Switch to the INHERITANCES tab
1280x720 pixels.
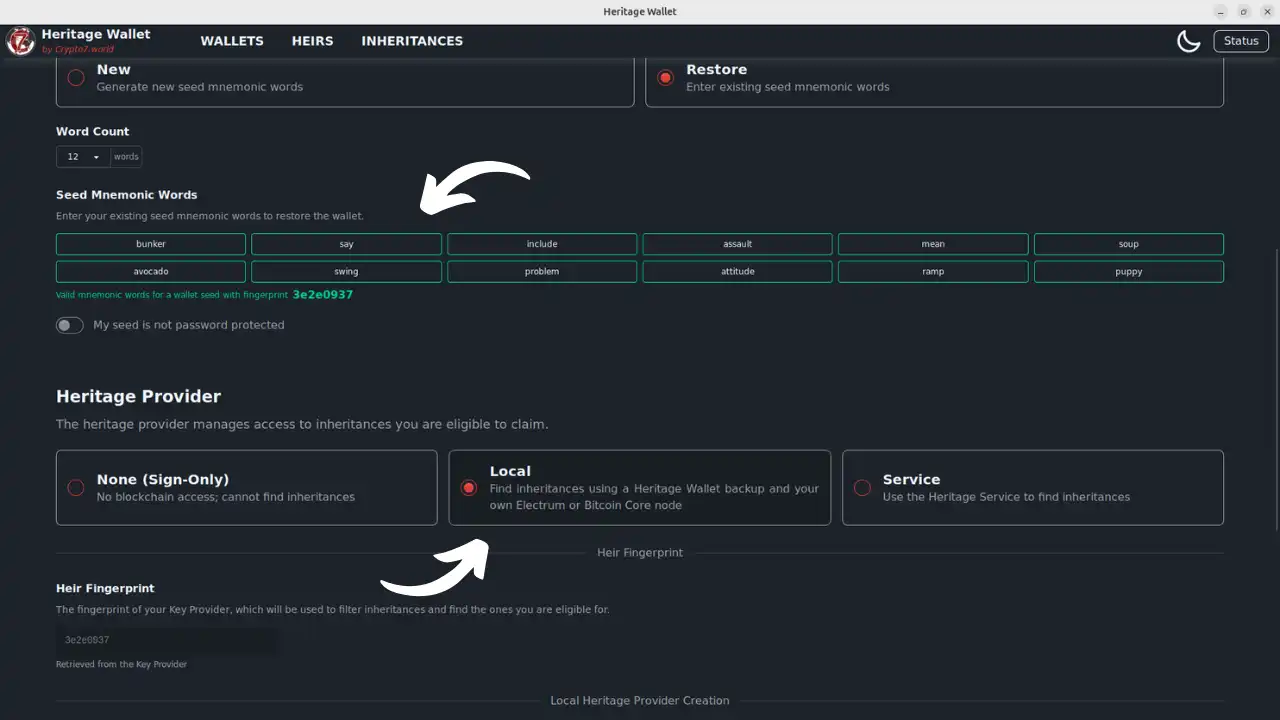click(x=412, y=41)
